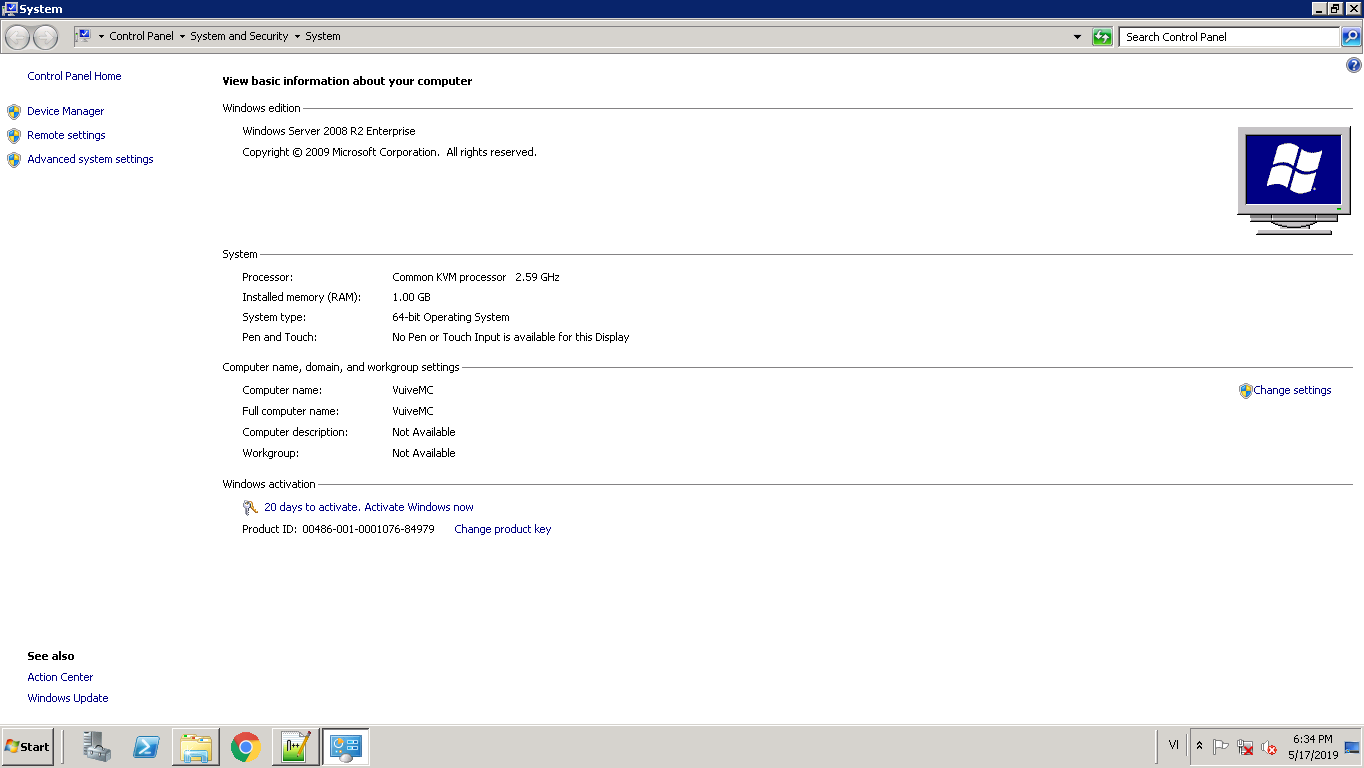Open Notepad++ from the taskbar
The image size is (1364, 768).
pyautogui.click(x=295, y=747)
